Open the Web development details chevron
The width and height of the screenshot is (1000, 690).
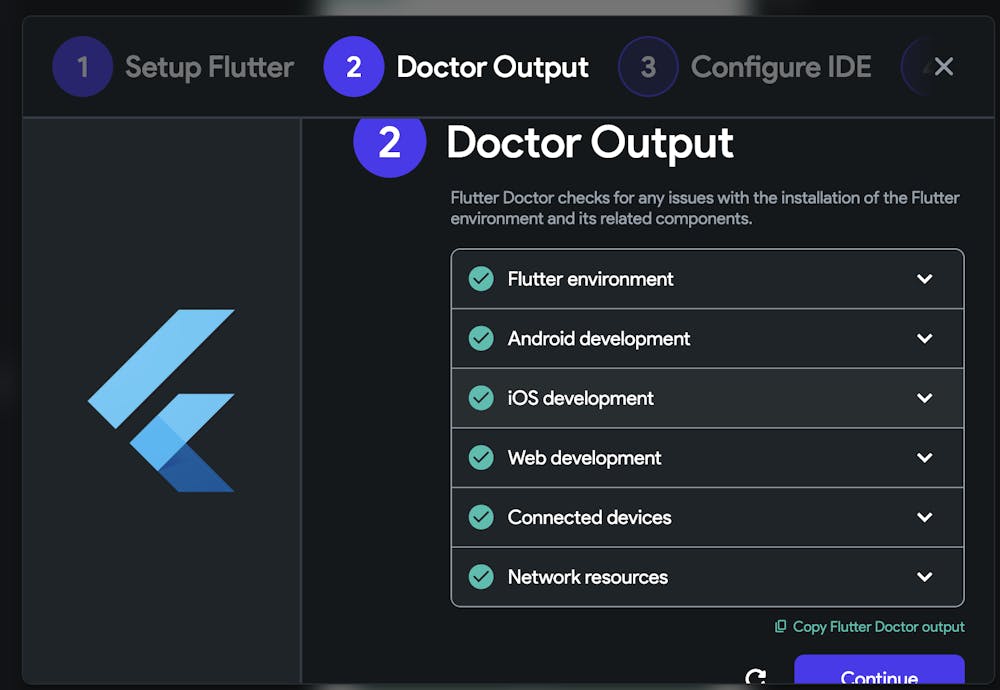924,457
